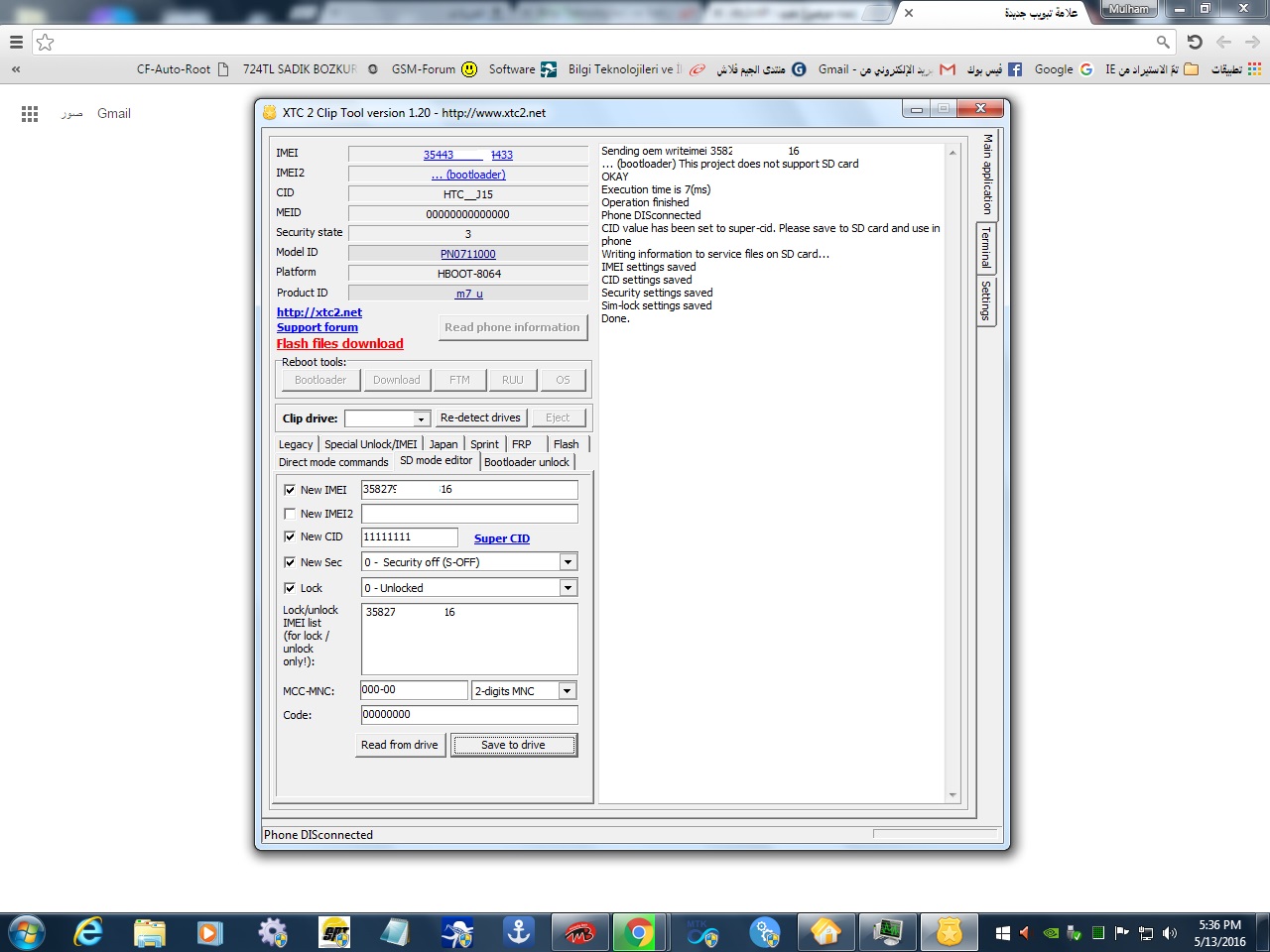The width and height of the screenshot is (1270, 952).
Task: Open the Special Unlock/IMEI tab
Action: coord(371,444)
